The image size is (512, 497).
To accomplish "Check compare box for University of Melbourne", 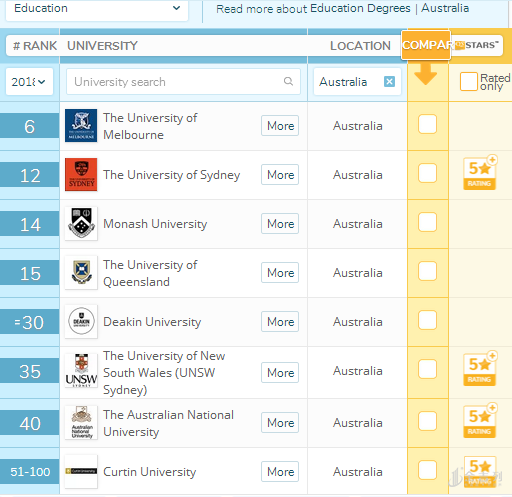I will 427,124.
